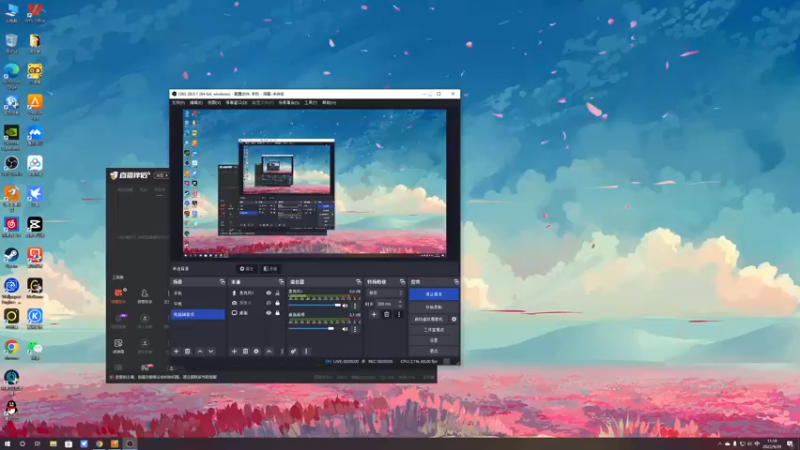
Task: Remove selected source with trash icon
Action: coord(245,351)
